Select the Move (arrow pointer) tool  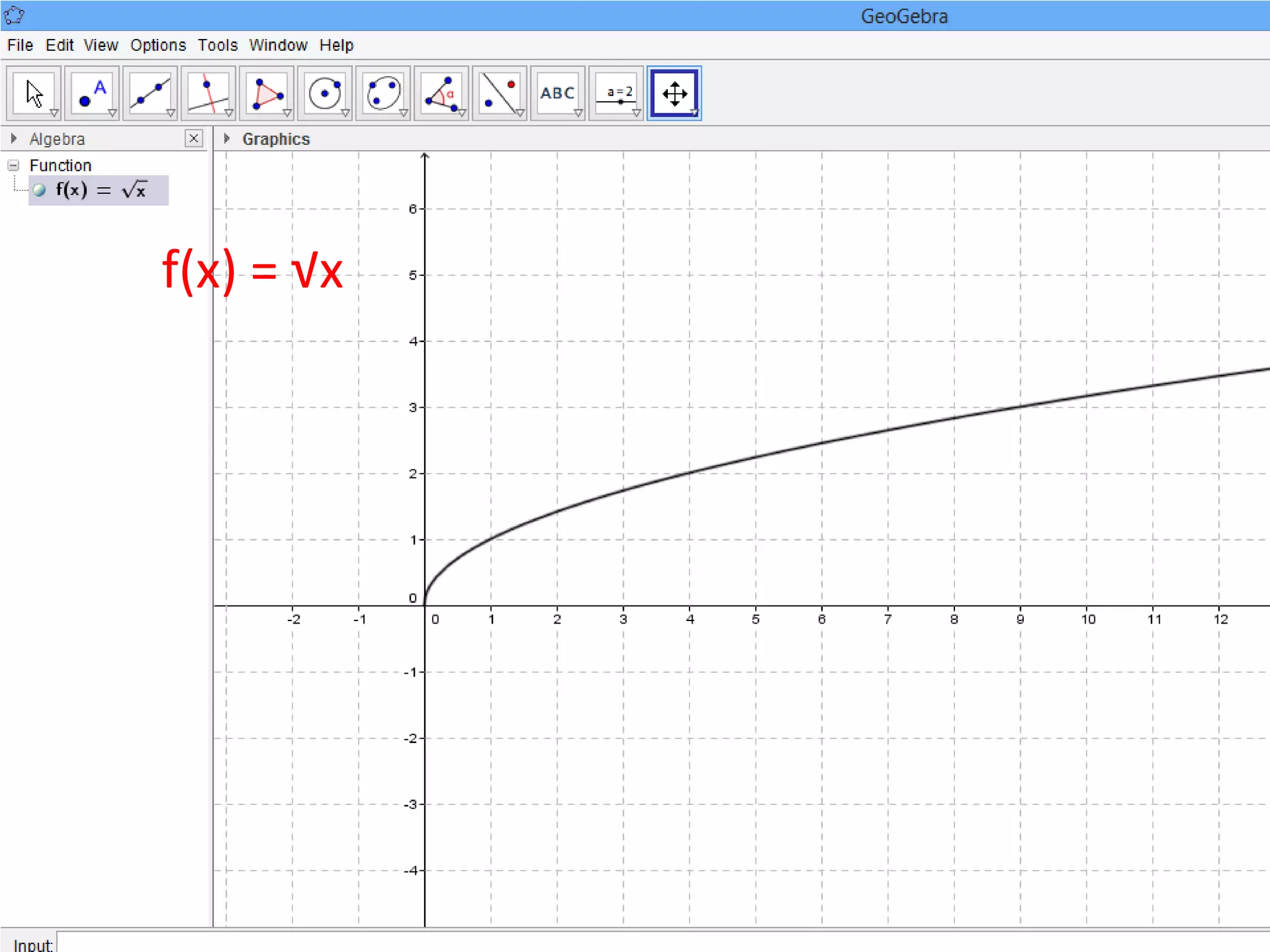click(33, 93)
